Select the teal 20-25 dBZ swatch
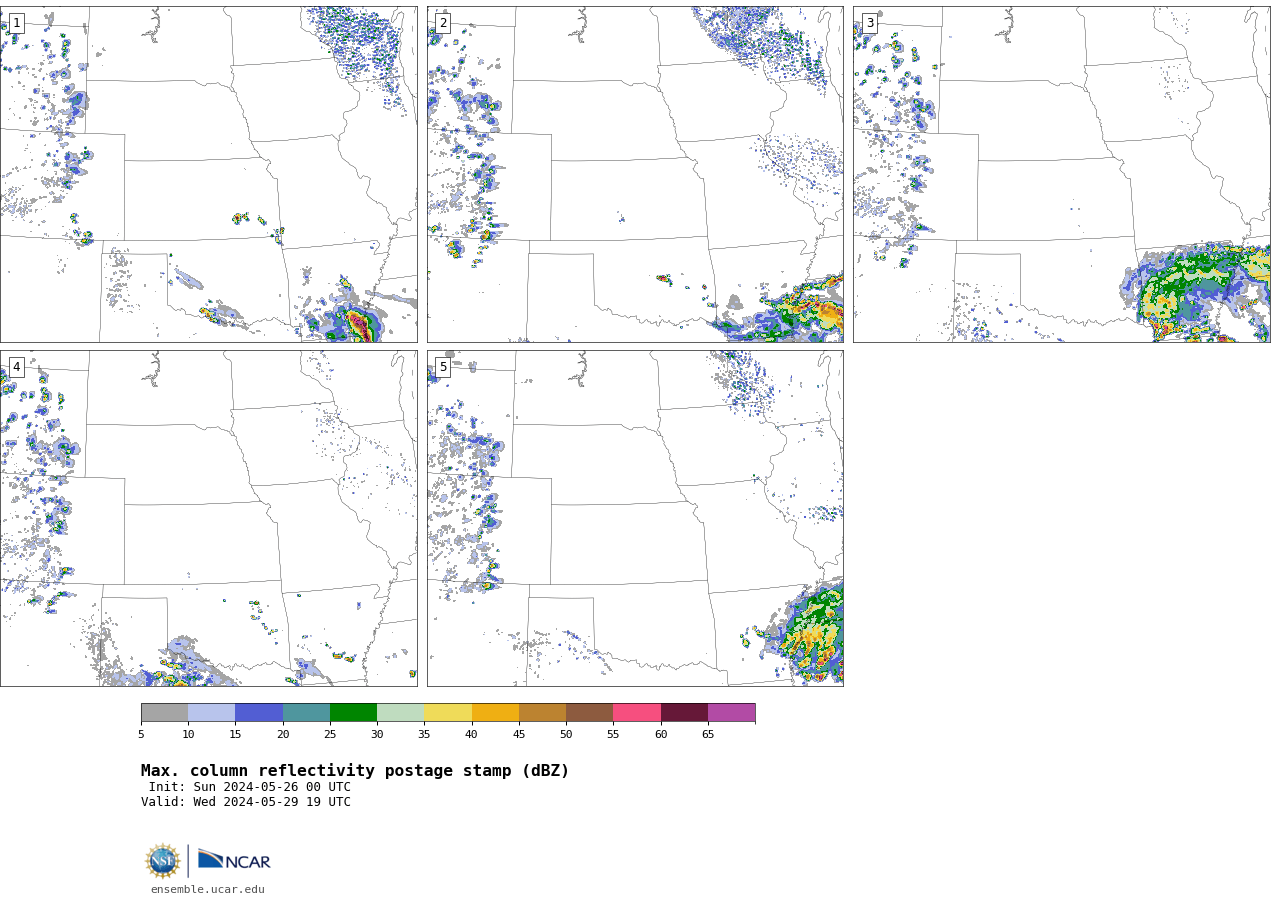 click(306, 712)
